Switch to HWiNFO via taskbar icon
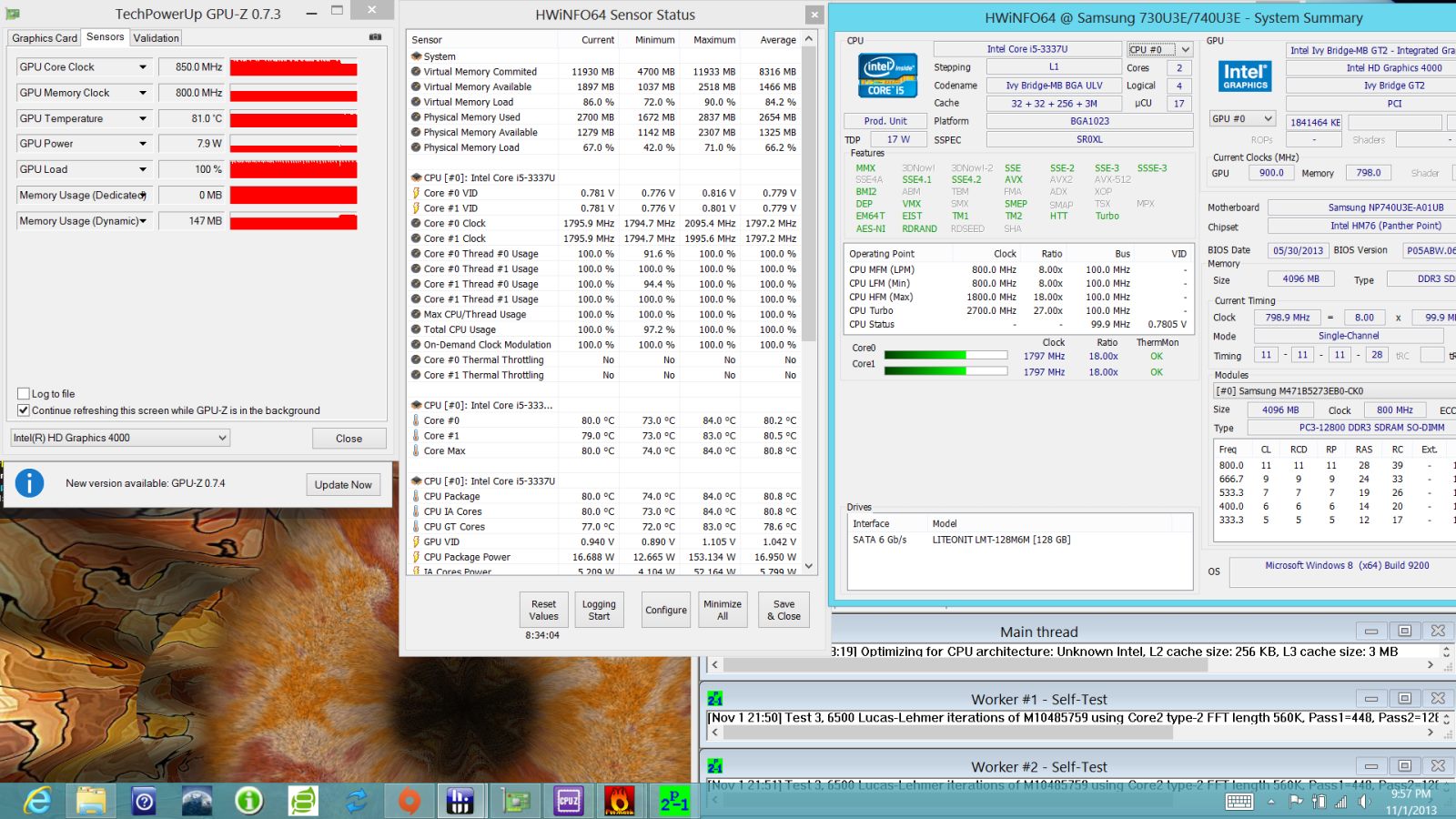The height and width of the screenshot is (819, 1456). point(460,801)
